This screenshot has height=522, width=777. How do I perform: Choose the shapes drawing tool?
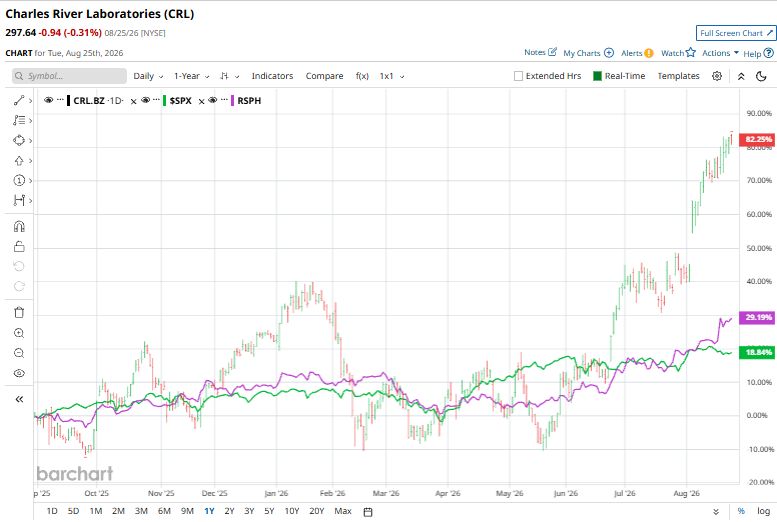pos(19,140)
